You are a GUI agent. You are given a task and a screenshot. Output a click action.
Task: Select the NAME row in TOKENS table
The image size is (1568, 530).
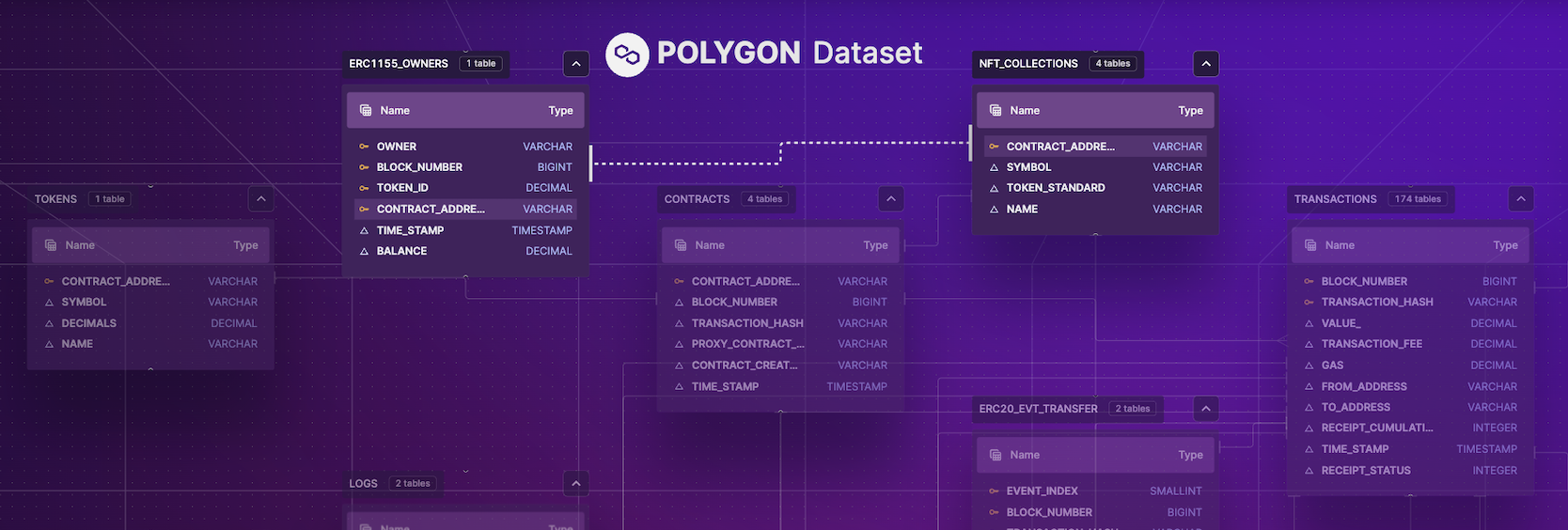150,344
